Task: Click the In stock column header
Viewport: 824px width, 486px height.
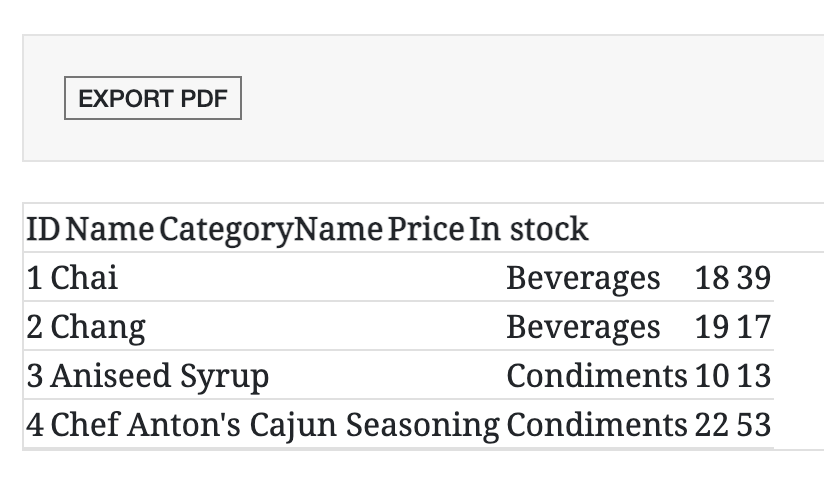Action: 529,230
